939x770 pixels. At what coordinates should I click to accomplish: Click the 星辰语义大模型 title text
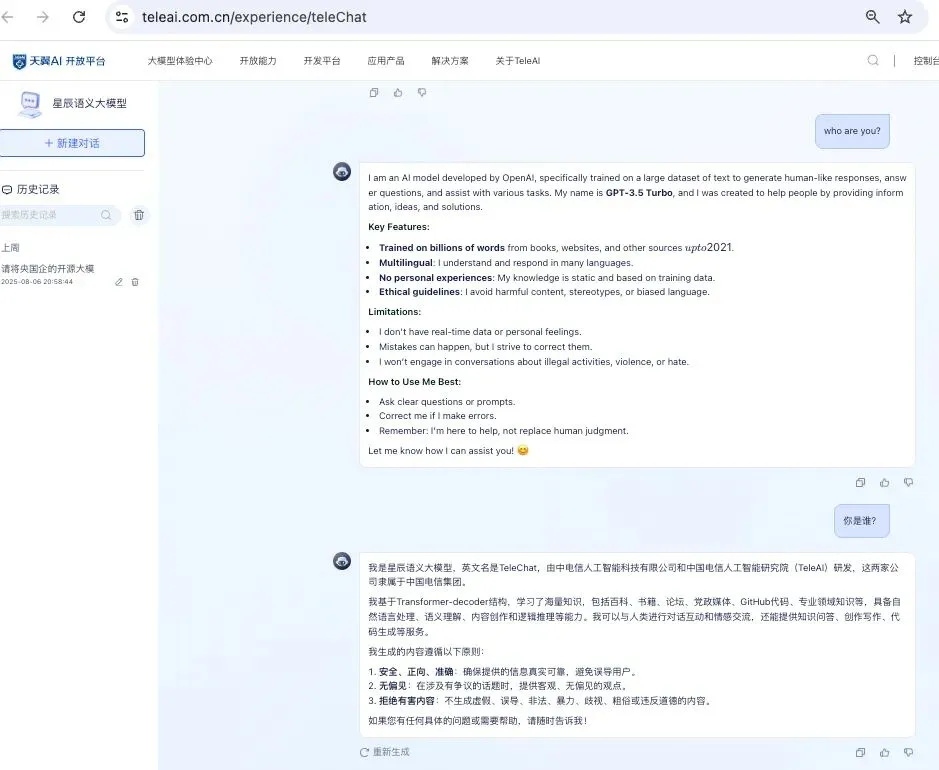[x=89, y=104]
